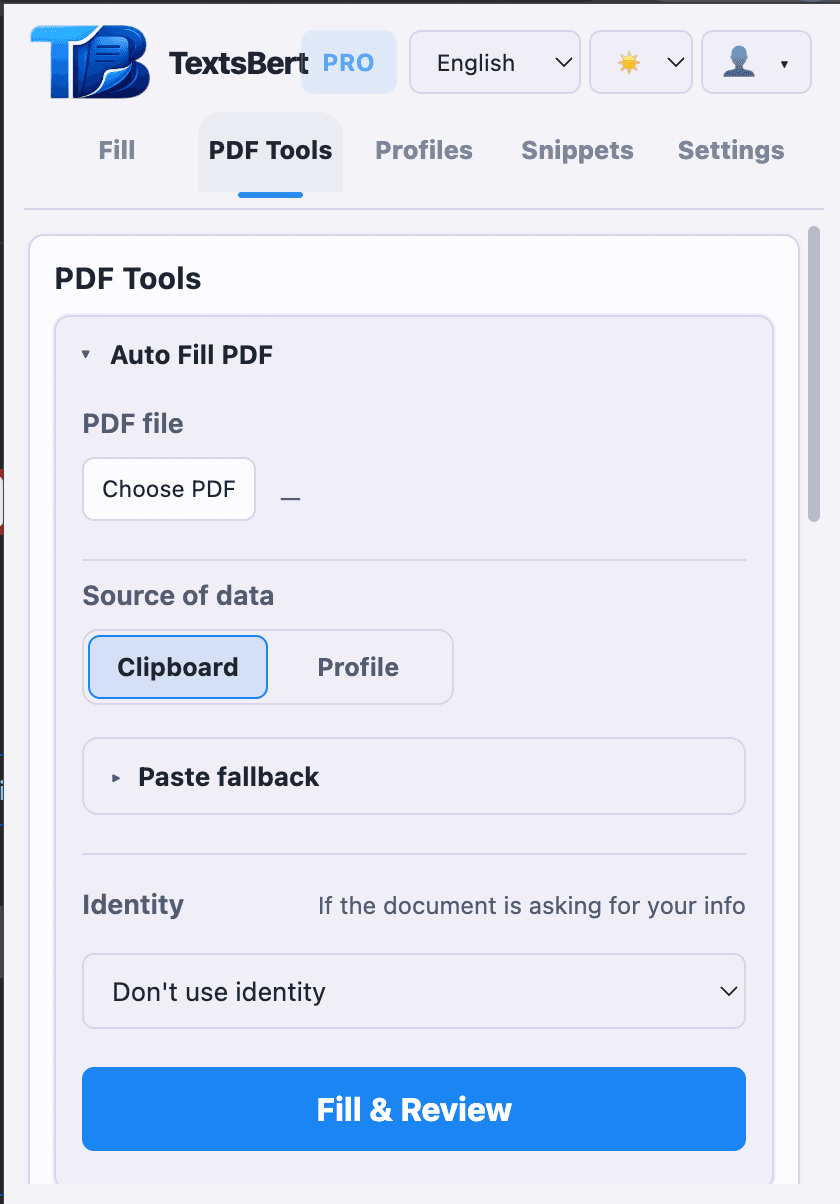Click the PRO badge
Screen dimensions: 840x1204
click(x=349, y=62)
